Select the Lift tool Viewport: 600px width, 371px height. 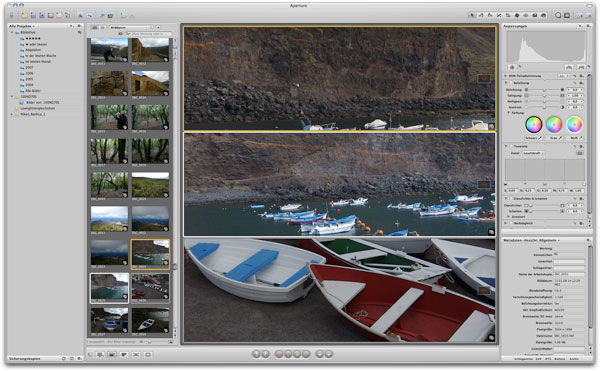coord(535,15)
